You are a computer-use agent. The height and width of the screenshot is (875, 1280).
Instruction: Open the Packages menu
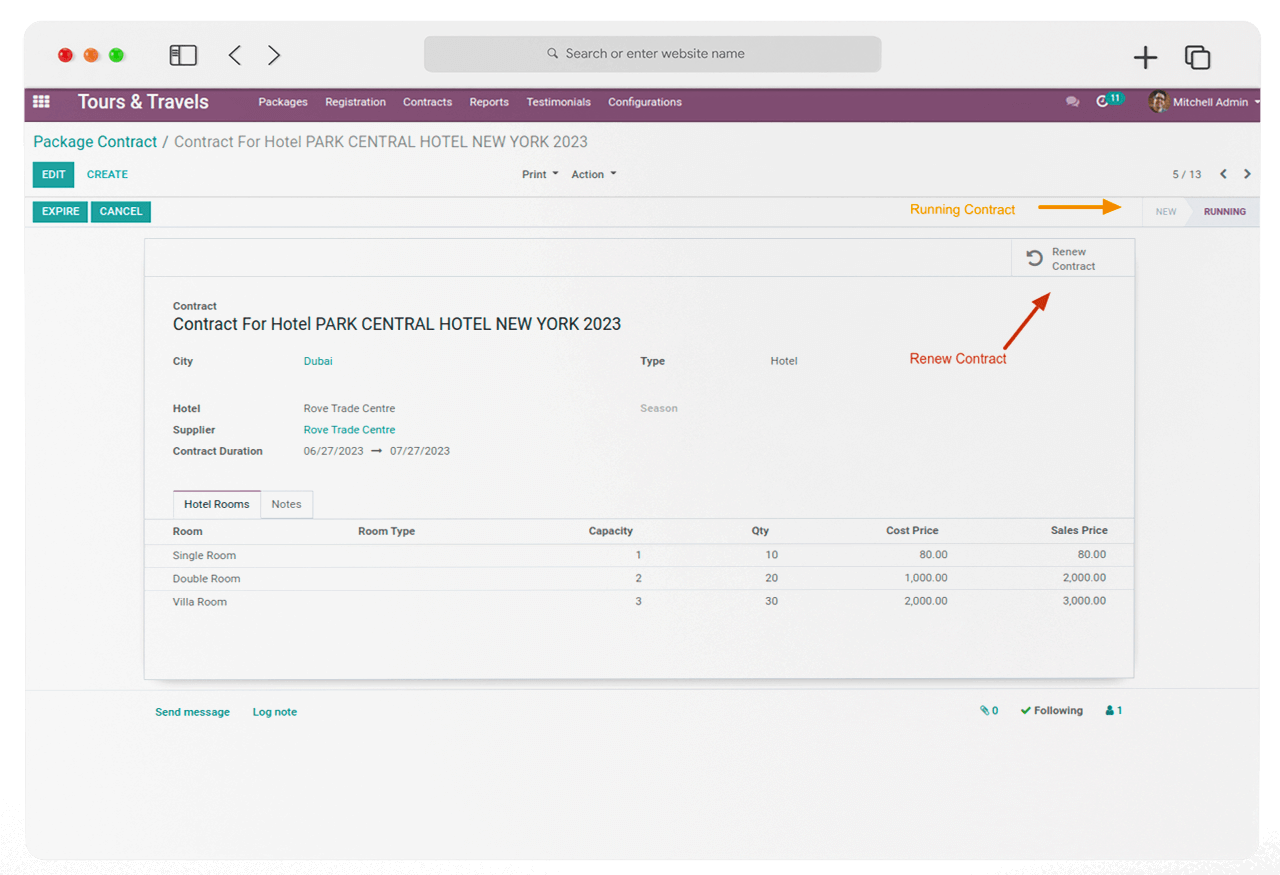click(283, 102)
